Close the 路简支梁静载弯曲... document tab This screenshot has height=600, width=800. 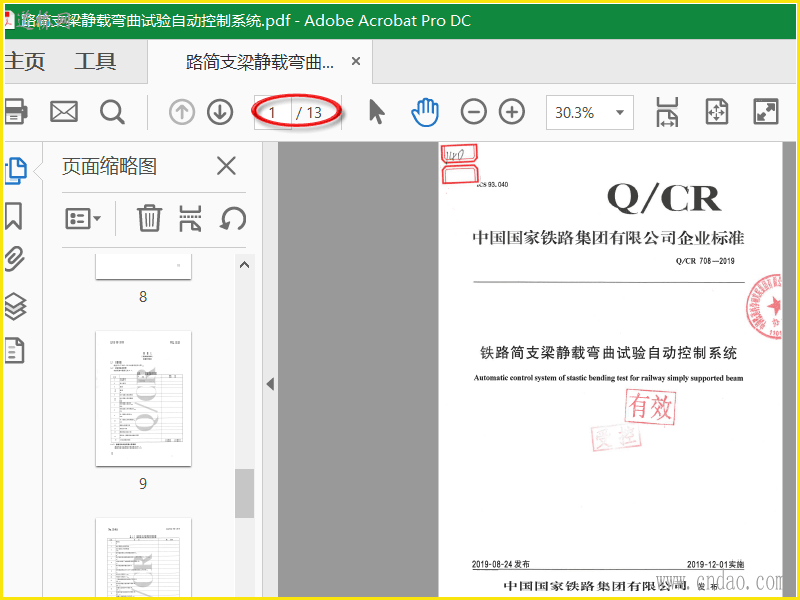[356, 61]
